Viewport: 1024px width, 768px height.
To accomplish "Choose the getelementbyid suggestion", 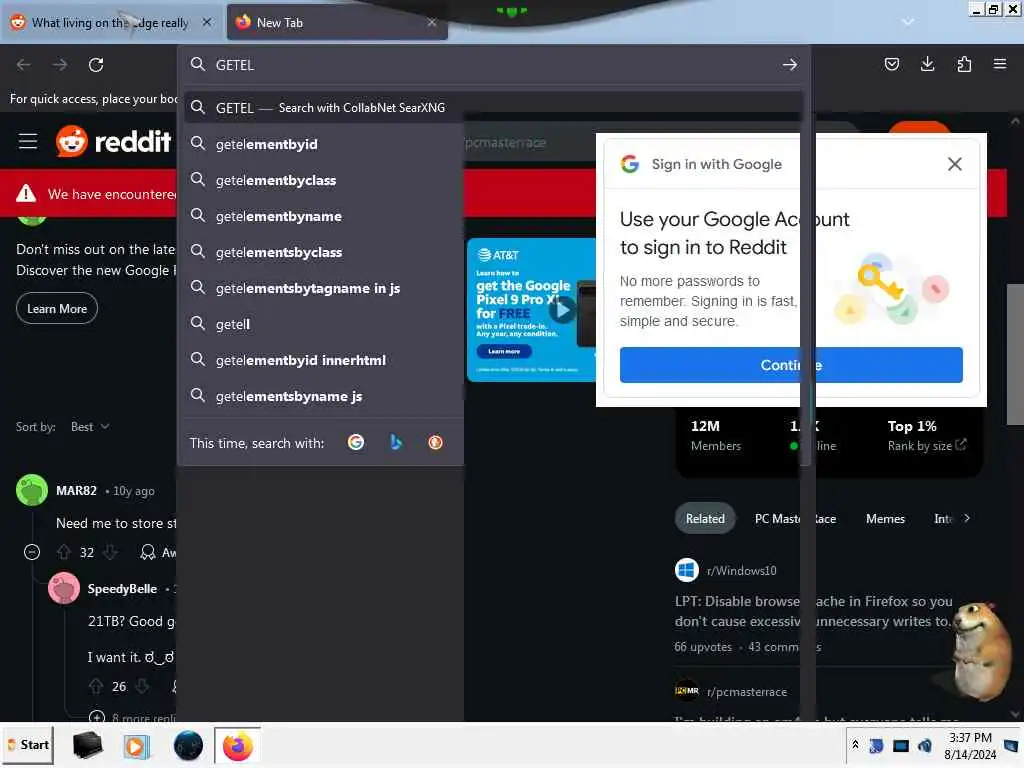I will click(x=324, y=144).
